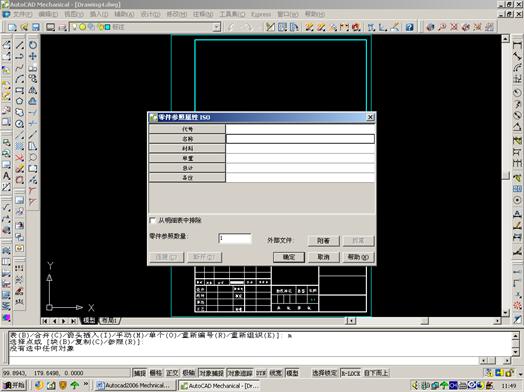Open the 帮助 Help menu
This screenshot has height=392, width=524.
tap(315, 14)
